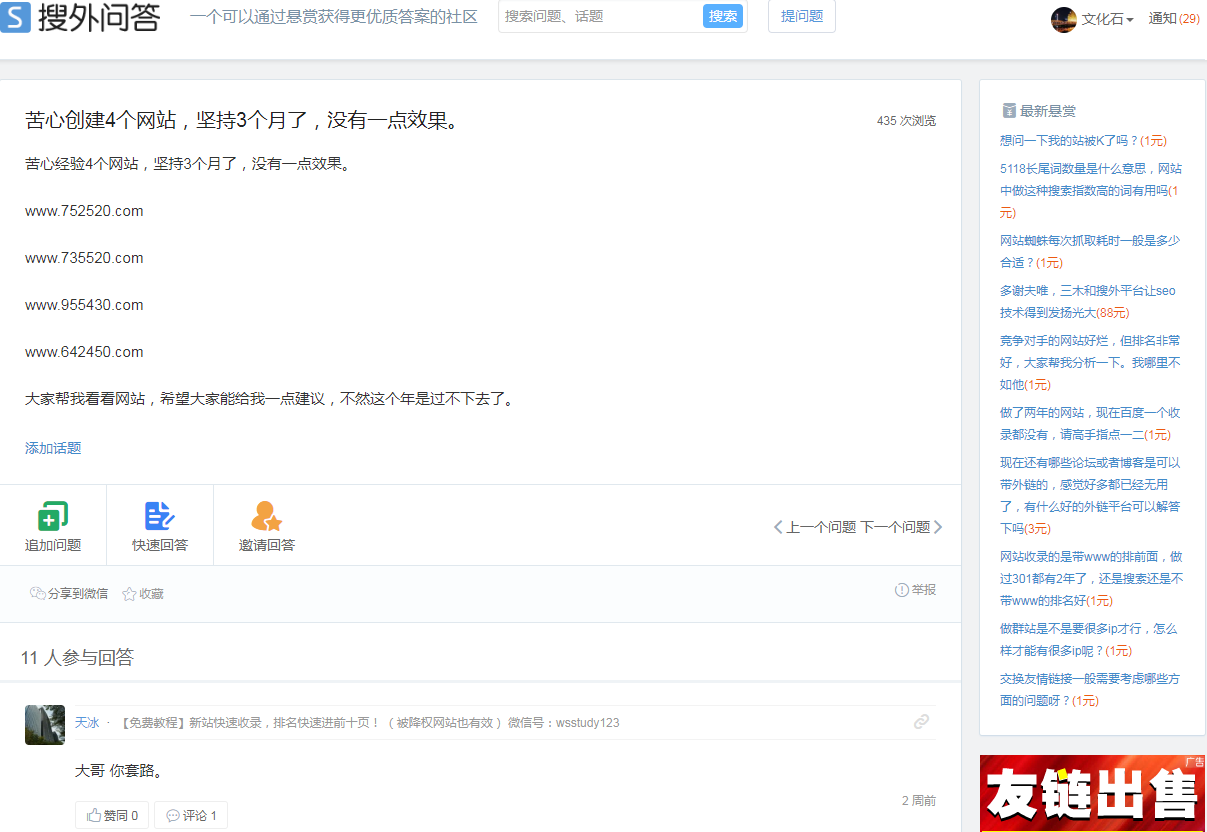Click 上一个问题 link
The width and height of the screenshot is (1207, 832).
(x=821, y=527)
